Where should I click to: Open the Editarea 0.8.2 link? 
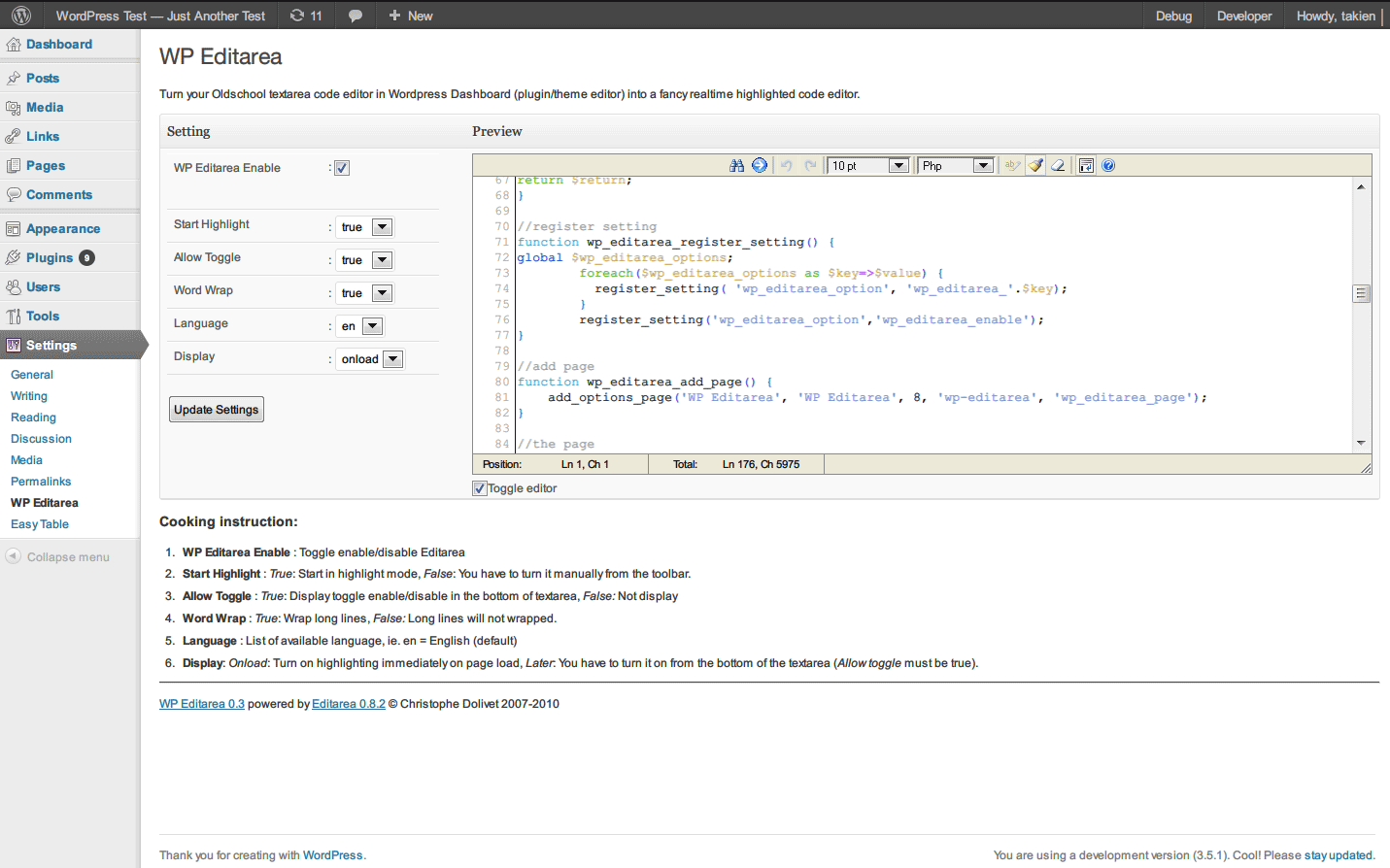click(349, 704)
